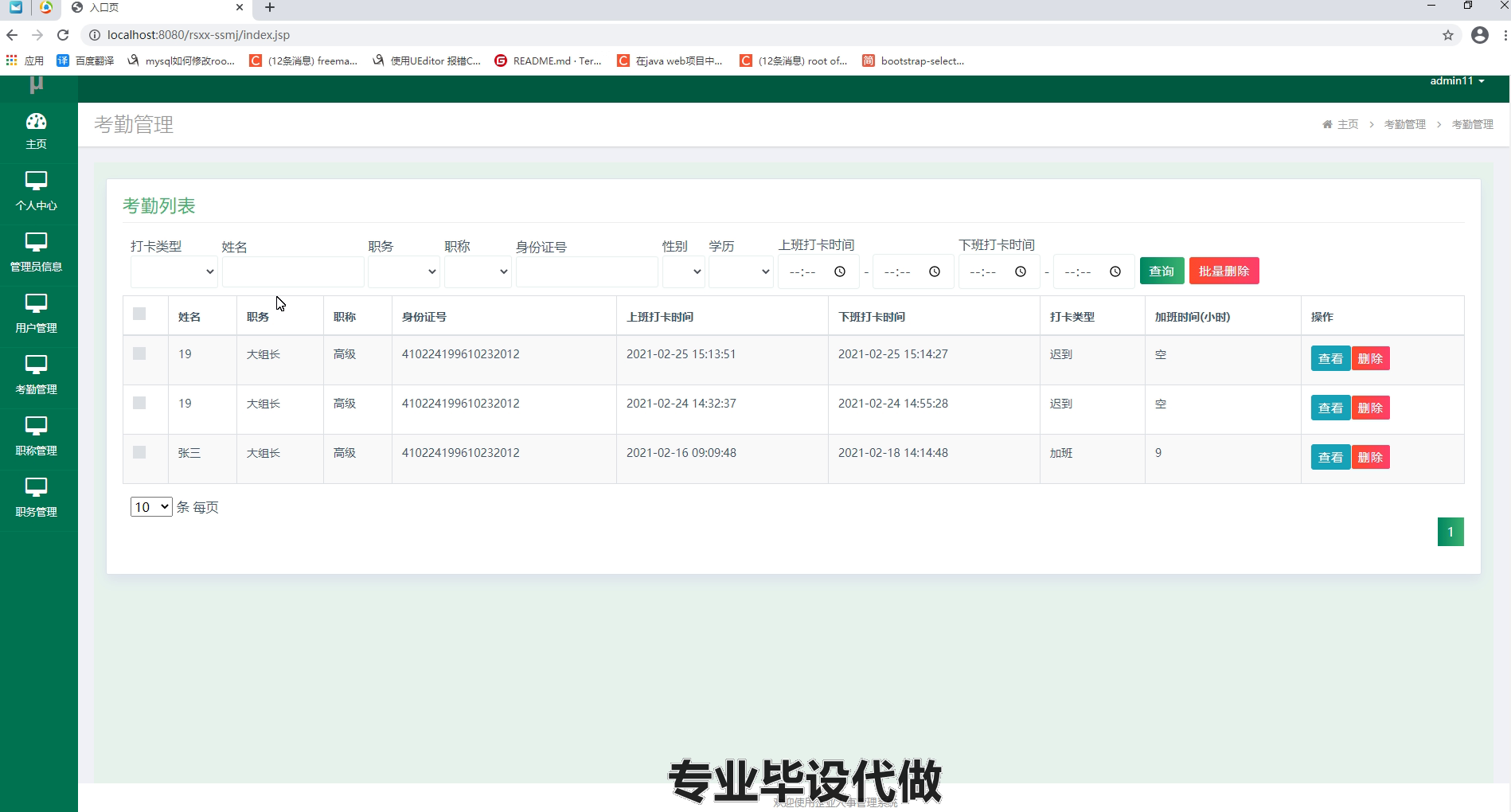
Task: Click 查看 for the 2021-02-25 record
Action: 1330,359
